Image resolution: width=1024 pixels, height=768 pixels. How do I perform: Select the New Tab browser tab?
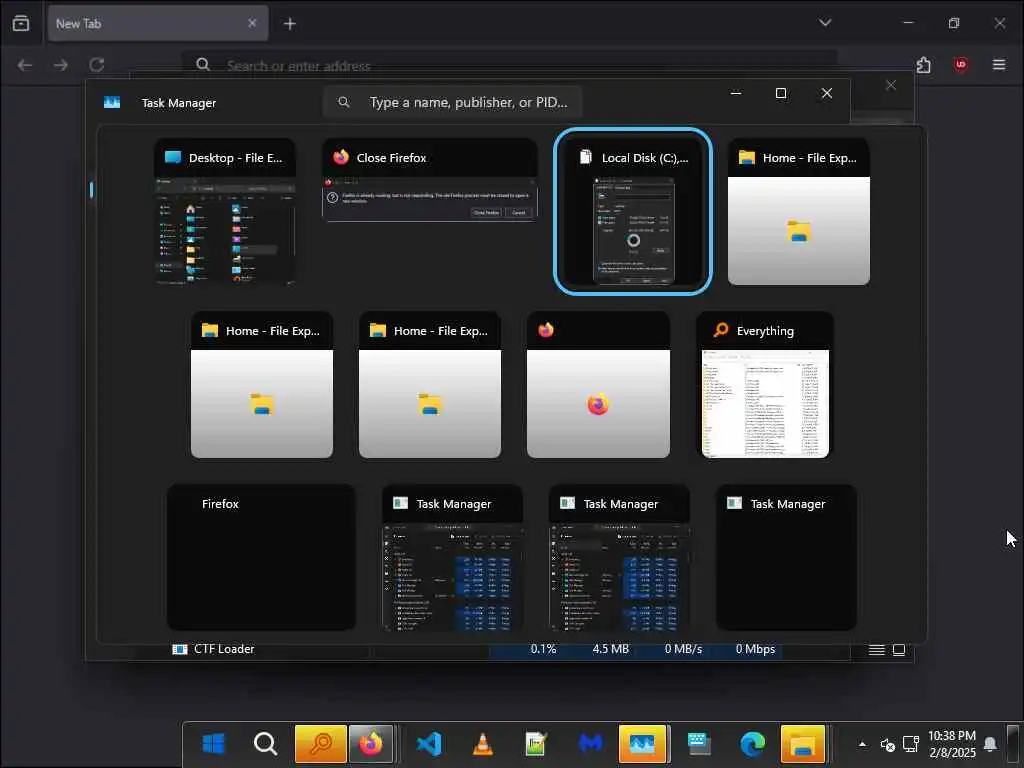[x=158, y=24]
